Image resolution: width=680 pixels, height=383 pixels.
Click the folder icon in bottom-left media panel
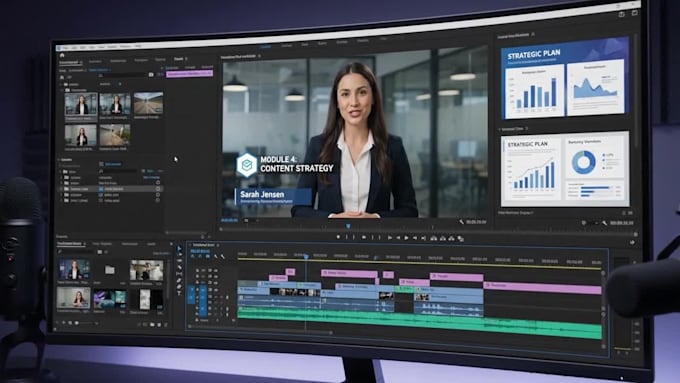click(110, 270)
